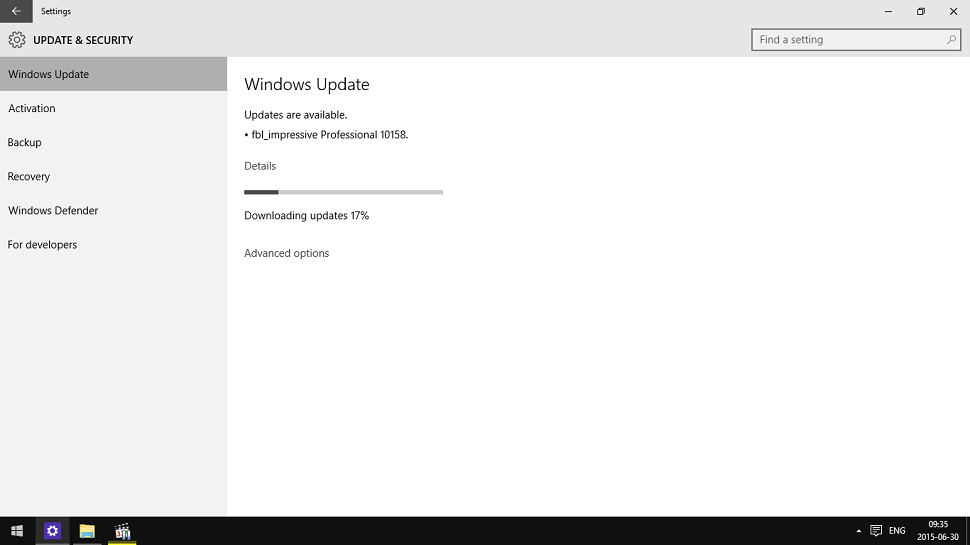Click the Details link
970x545 pixels.
coord(260,166)
